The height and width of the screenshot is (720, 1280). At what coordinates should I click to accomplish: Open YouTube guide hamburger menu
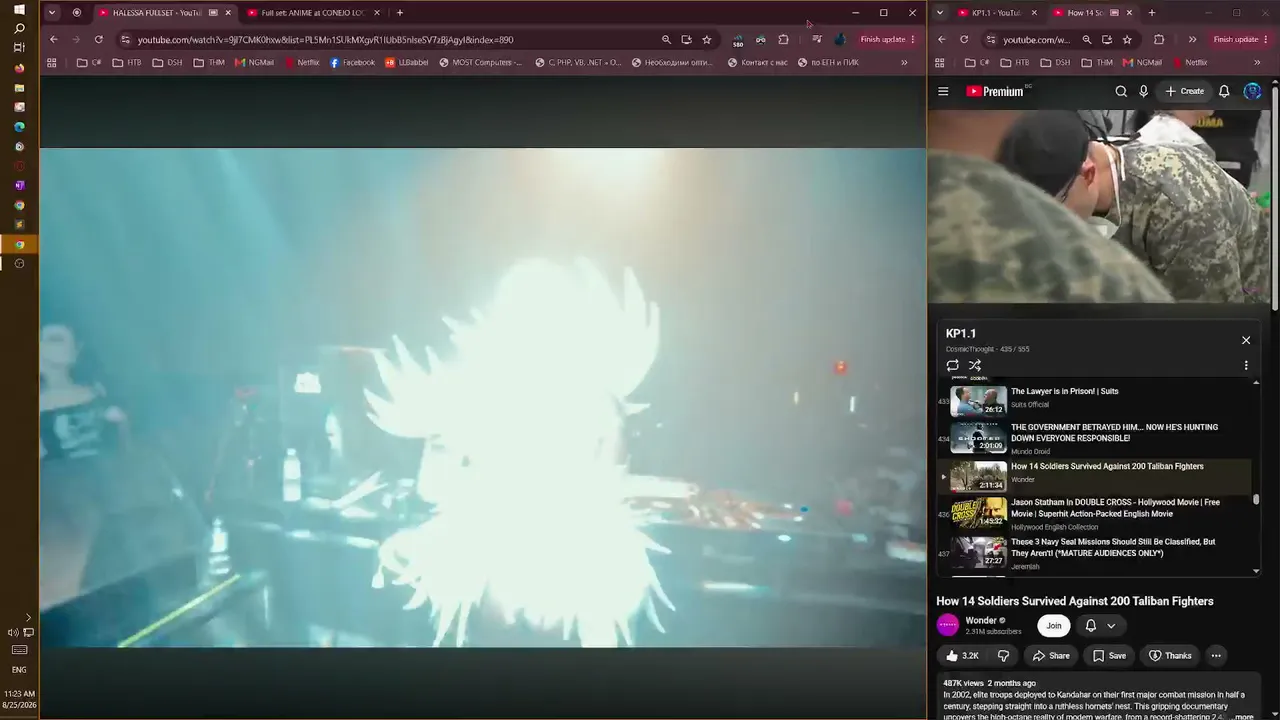click(x=943, y=91)
